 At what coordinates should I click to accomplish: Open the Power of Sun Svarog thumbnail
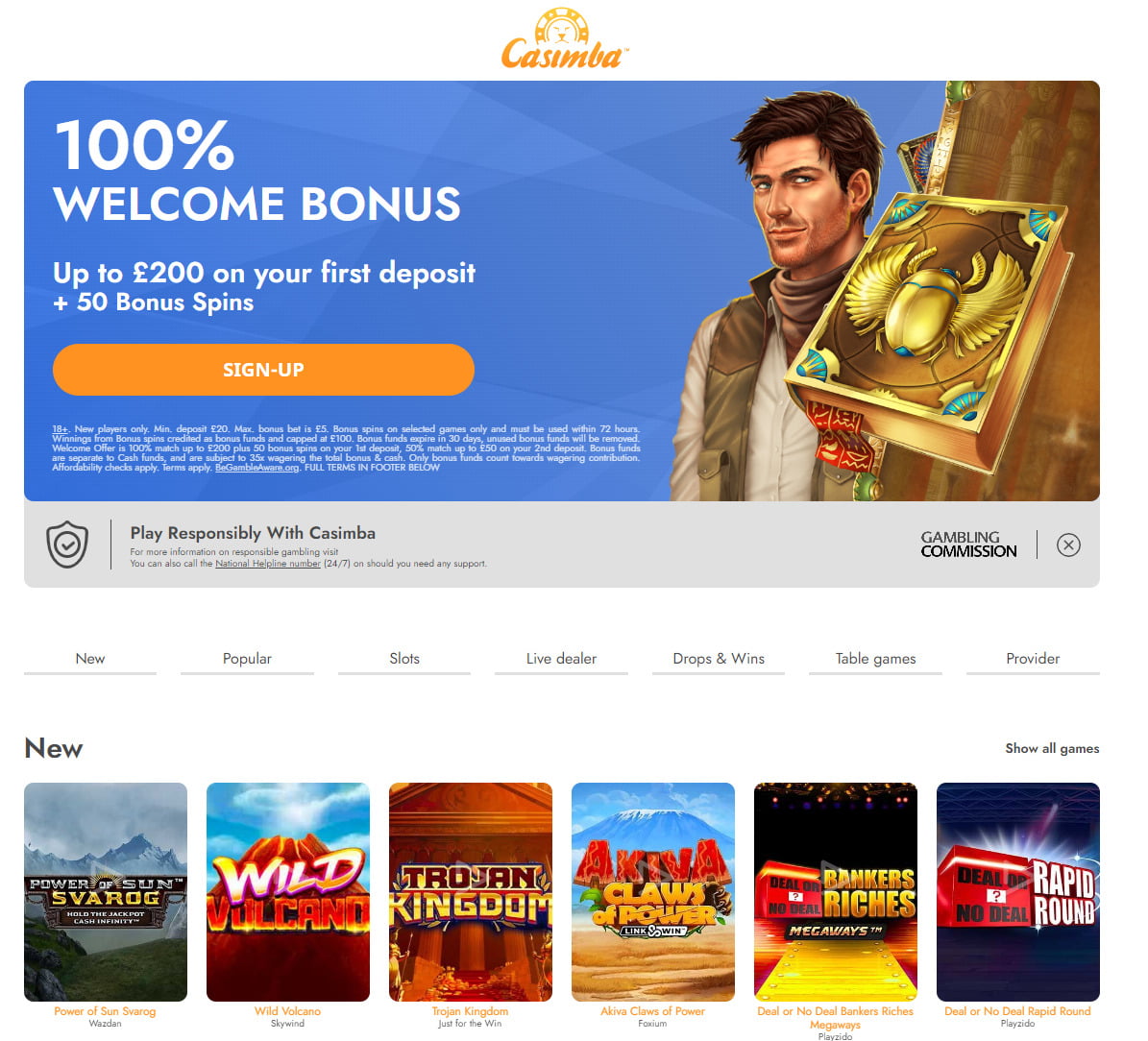(x=106, y=891)
